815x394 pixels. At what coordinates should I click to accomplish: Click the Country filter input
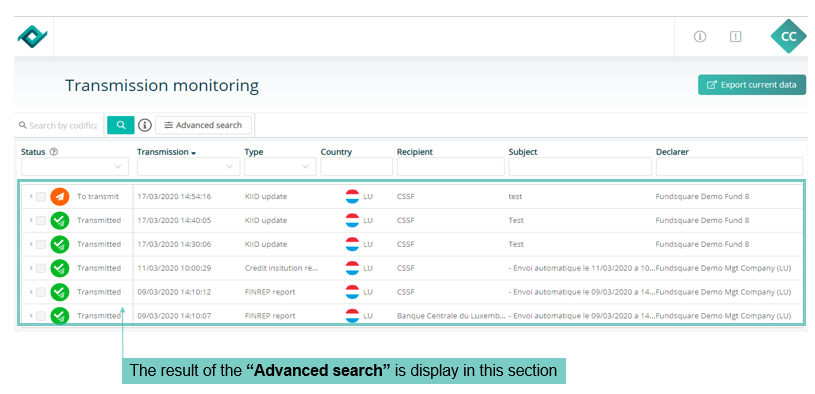(x=357, y=166)
